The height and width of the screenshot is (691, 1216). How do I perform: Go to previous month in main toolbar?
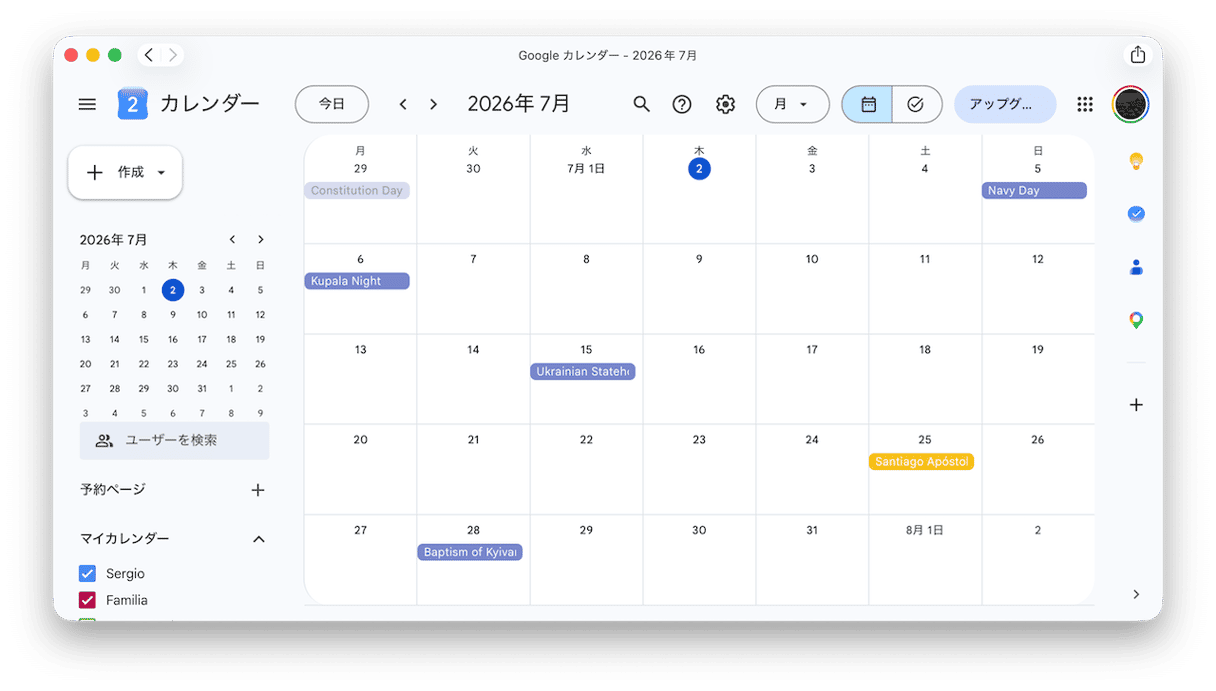pos(403,104)
